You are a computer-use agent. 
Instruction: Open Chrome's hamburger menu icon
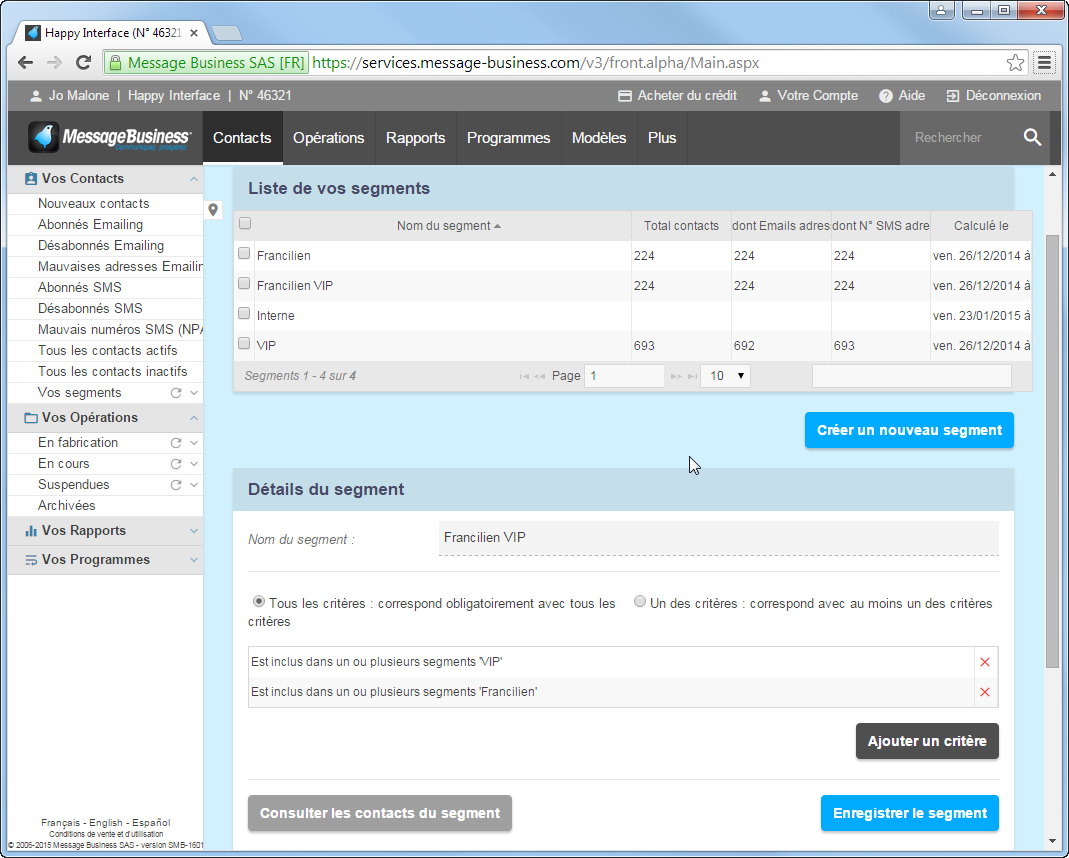click(x=1045, y=63)
